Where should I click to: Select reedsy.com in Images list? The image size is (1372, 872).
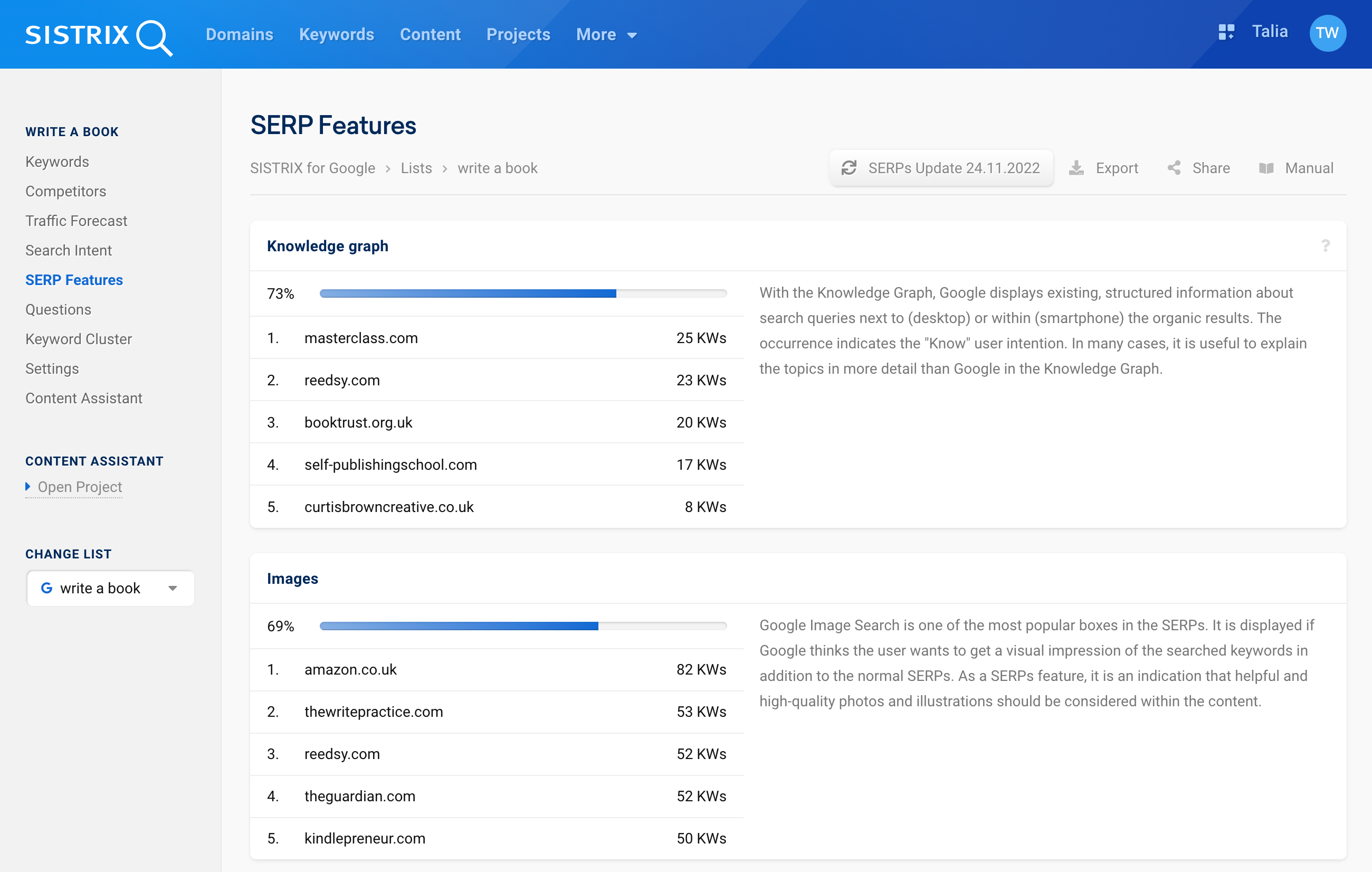pyautogui.click(x=497, y=754)
